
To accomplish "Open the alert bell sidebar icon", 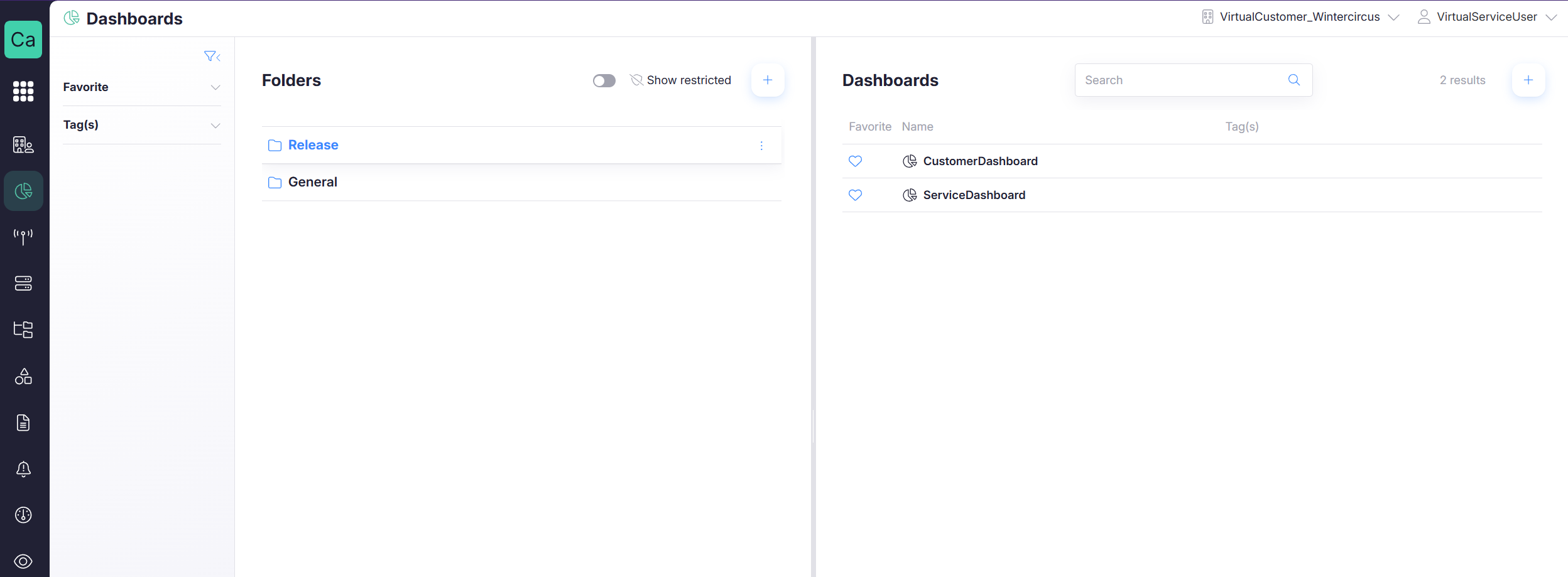I will click(x=23, y=469).
